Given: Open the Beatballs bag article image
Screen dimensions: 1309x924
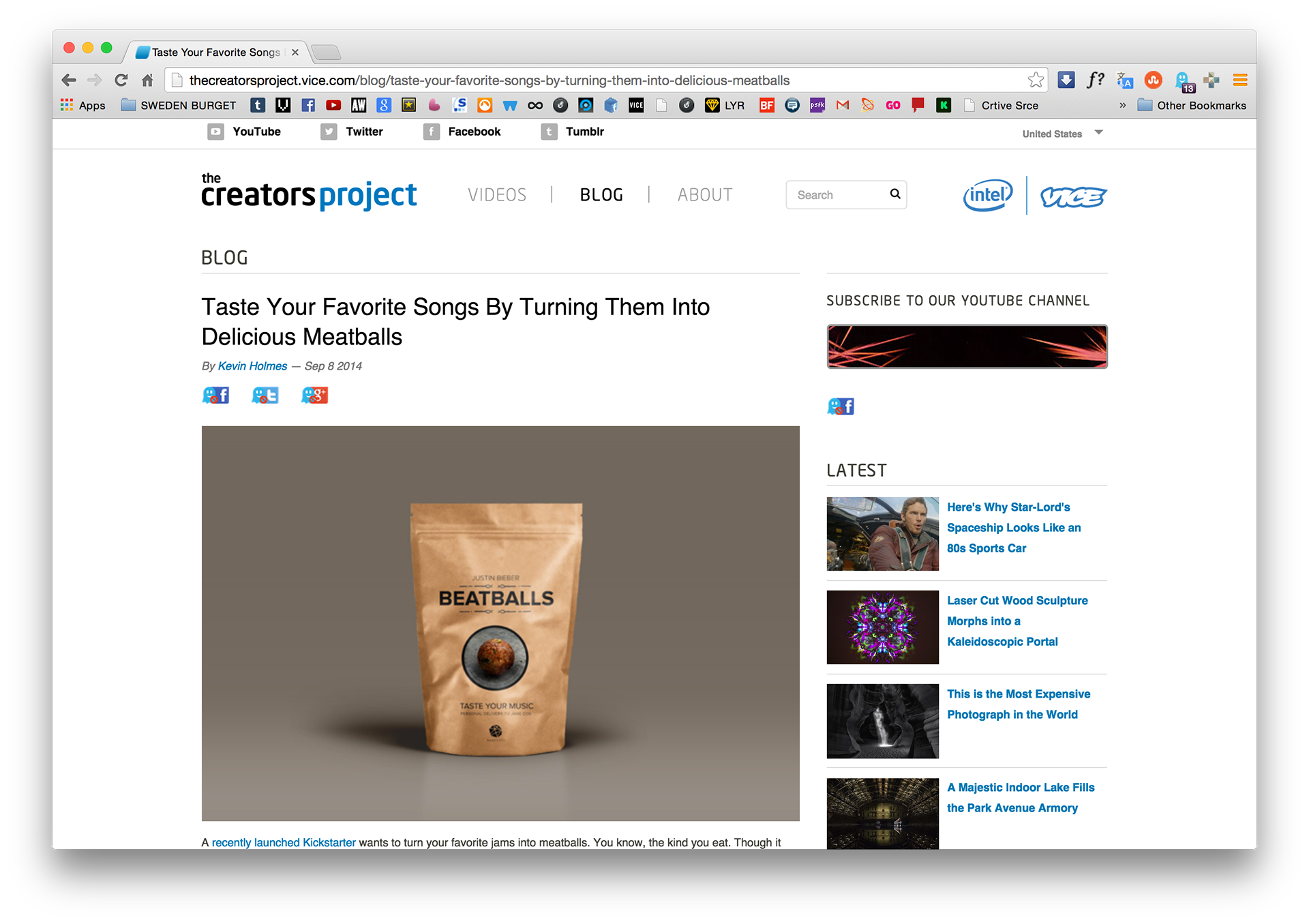Looking at the screenshot, I should (x=500, y=623).
